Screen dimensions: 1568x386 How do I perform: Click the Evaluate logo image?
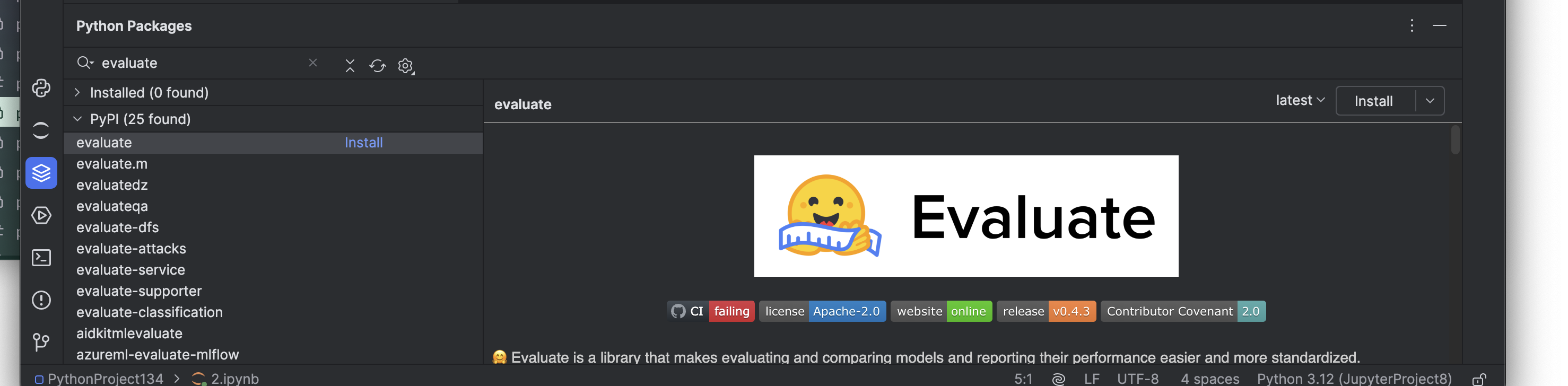point(966,216)
